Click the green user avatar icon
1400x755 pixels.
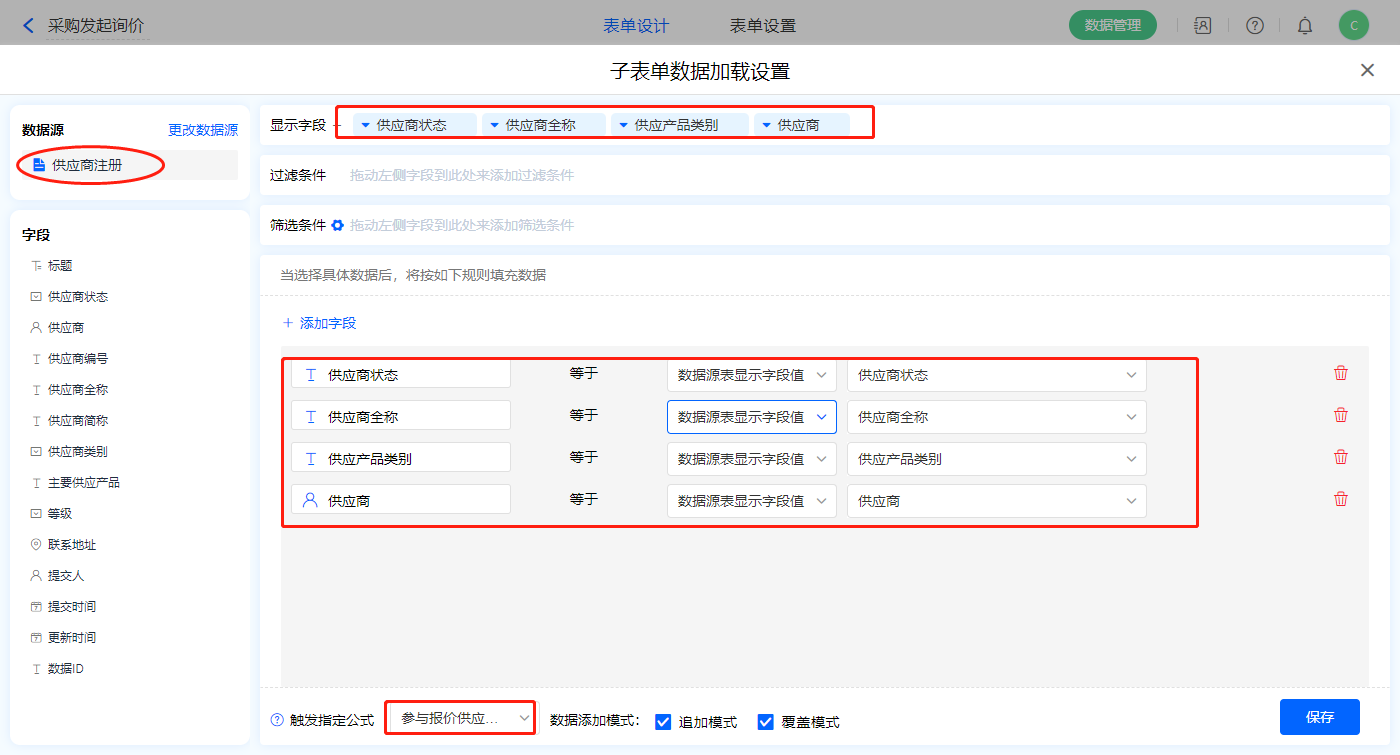tap(1353, 26)
